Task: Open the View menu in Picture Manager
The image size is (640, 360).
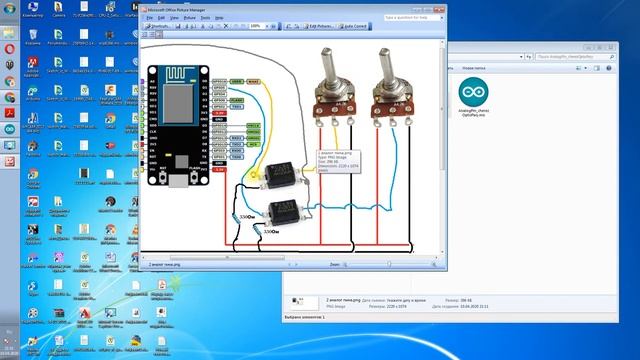Action: (x=174, y=18)
